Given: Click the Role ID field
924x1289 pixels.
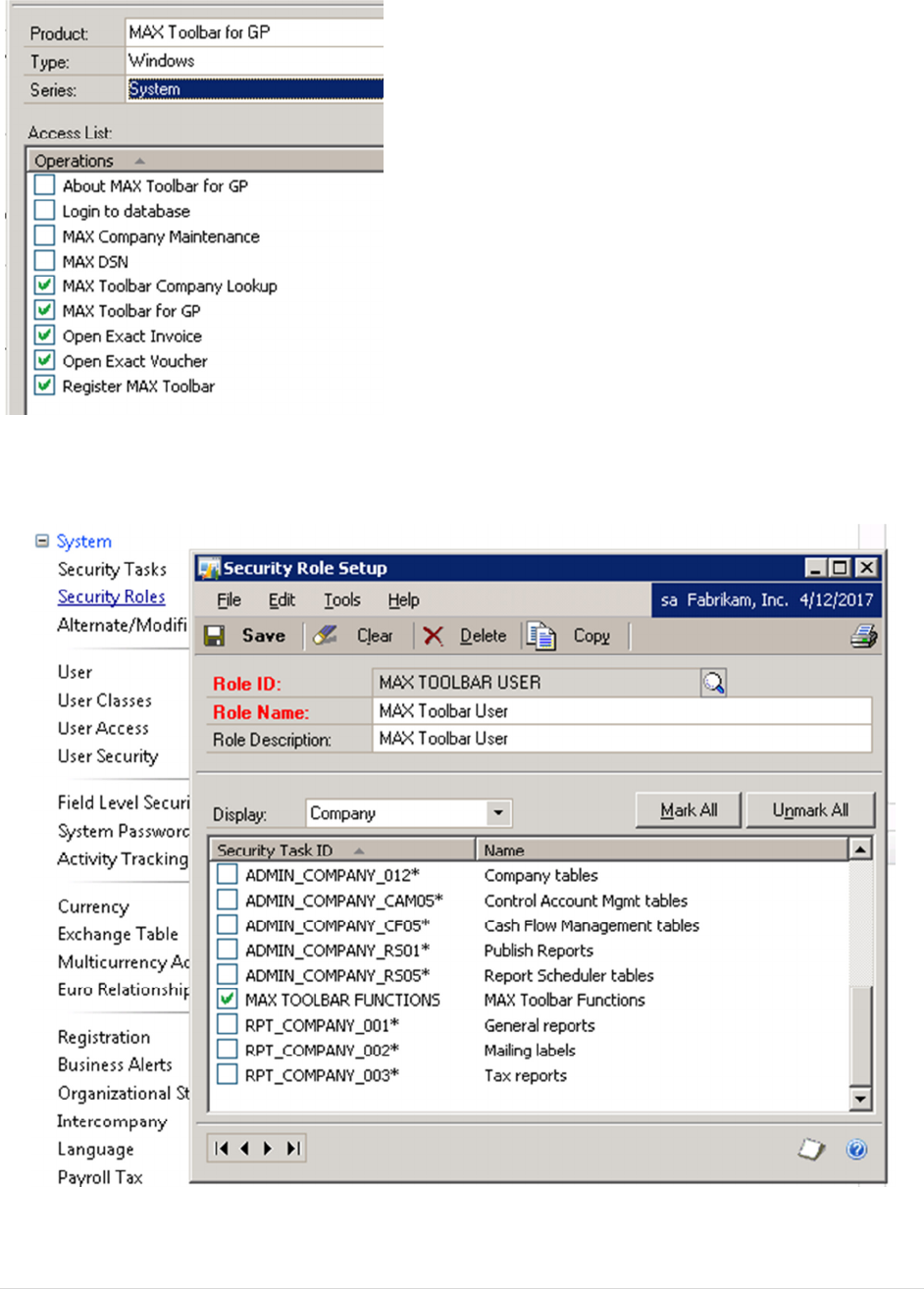Looking at the screenshot, I should click(x=536, y=683).
